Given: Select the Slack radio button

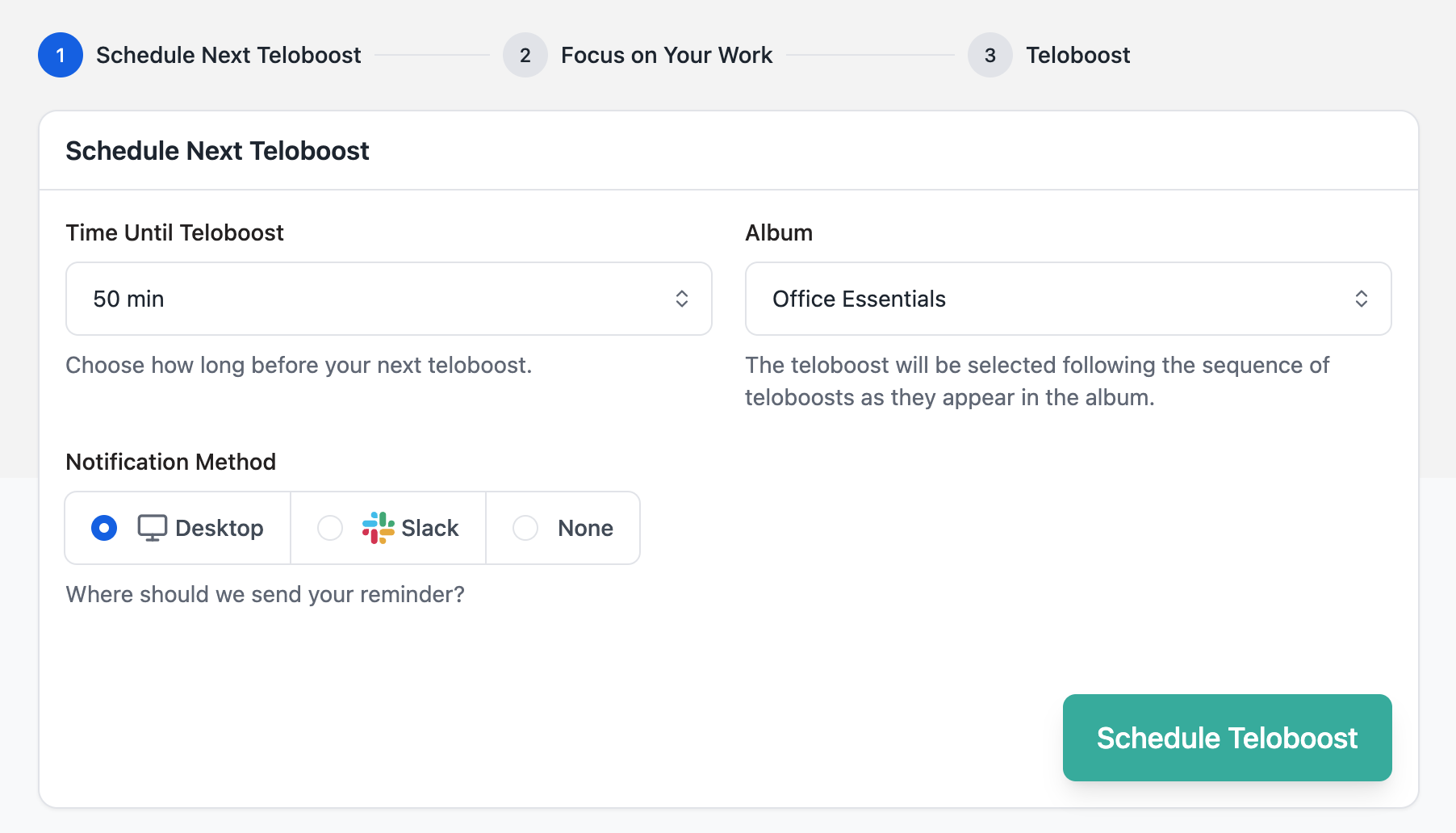Looking at the screenshot, I should [x=330, y=528].
